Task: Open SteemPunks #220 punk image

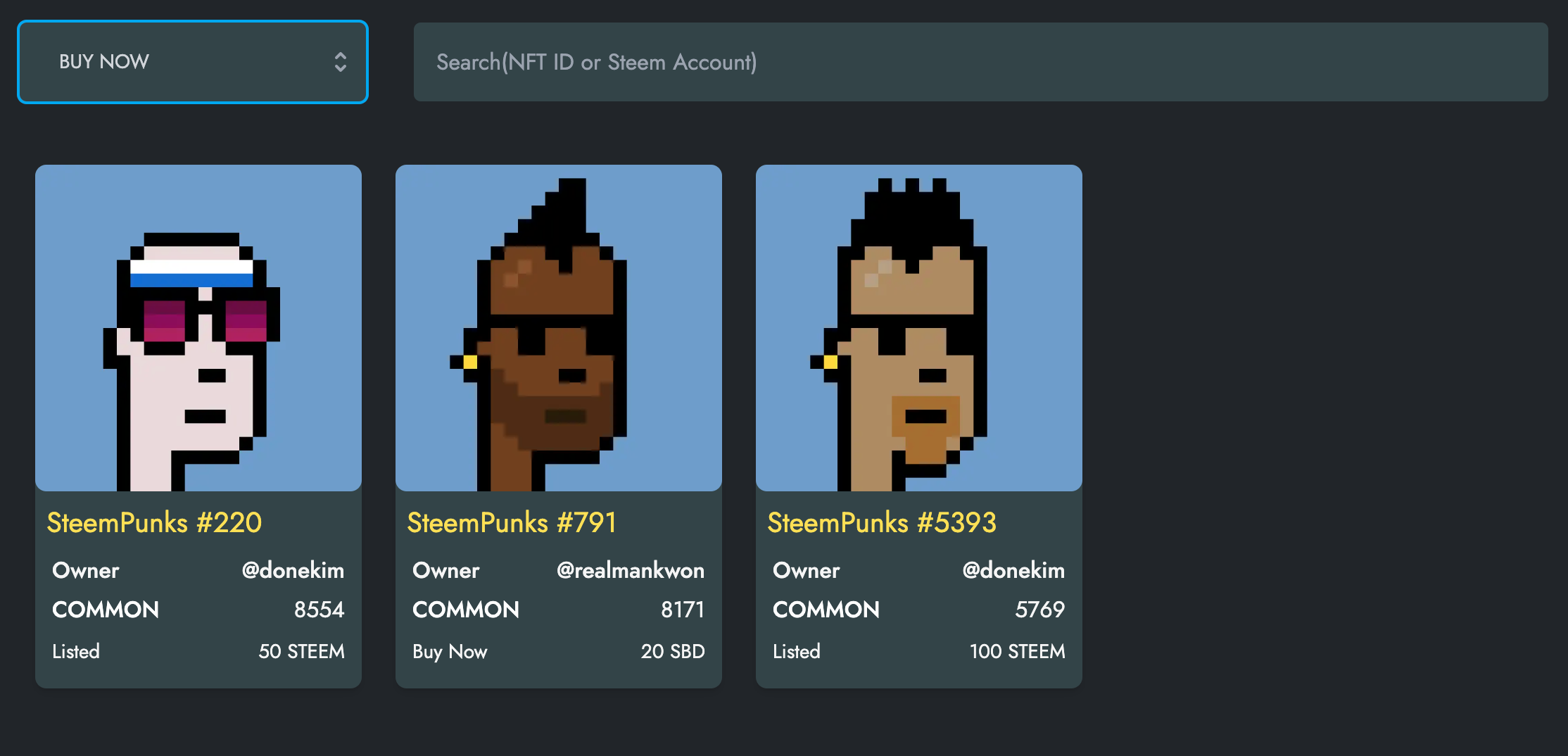Action: pos(198,328)
